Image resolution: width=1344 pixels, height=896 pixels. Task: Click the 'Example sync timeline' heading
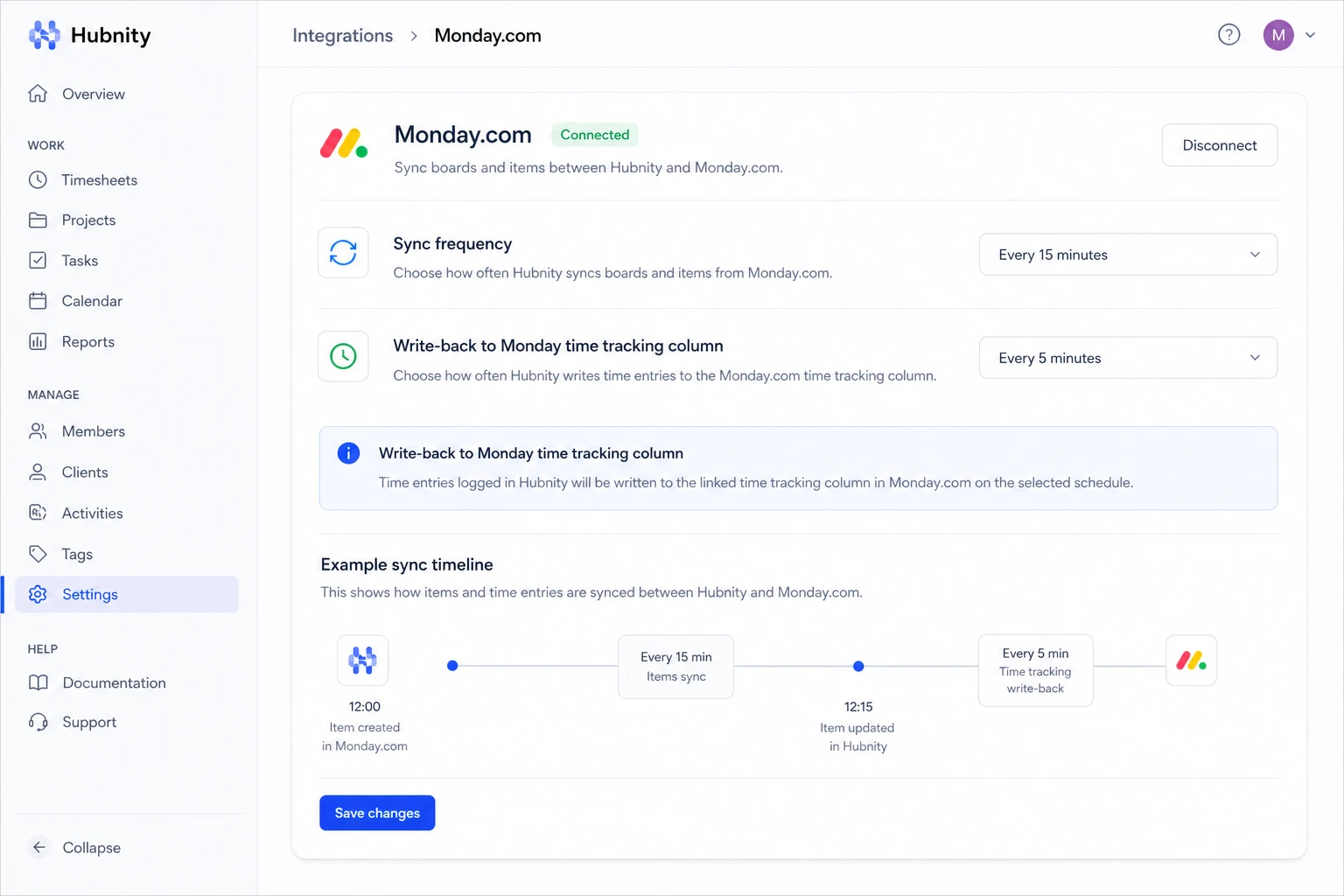(407, 564)
